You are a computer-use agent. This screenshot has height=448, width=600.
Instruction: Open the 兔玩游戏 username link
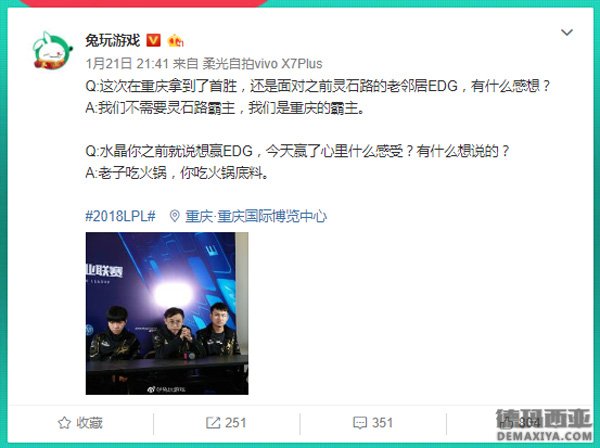[112, 40]
